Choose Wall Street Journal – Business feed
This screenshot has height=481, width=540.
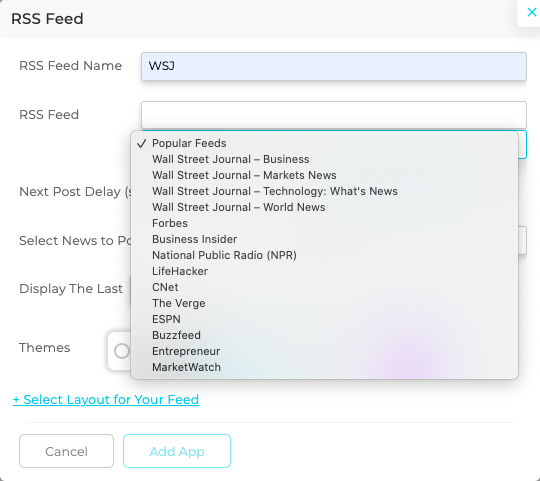point(324,159)
